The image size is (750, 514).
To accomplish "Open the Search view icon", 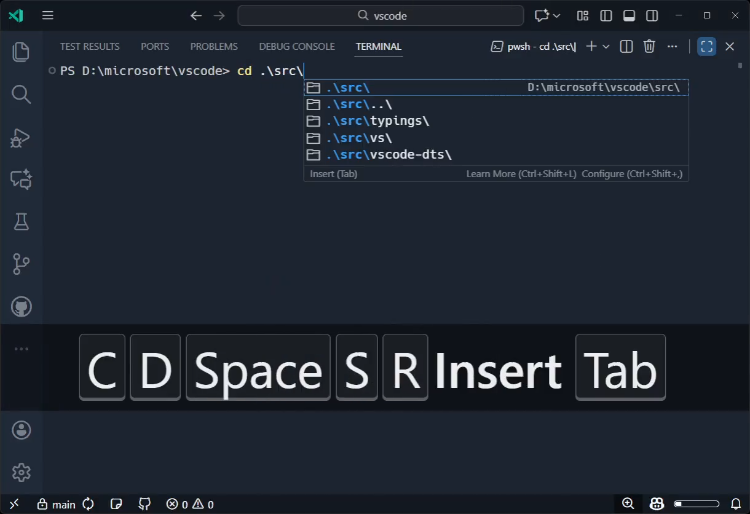I will point(21,95).
